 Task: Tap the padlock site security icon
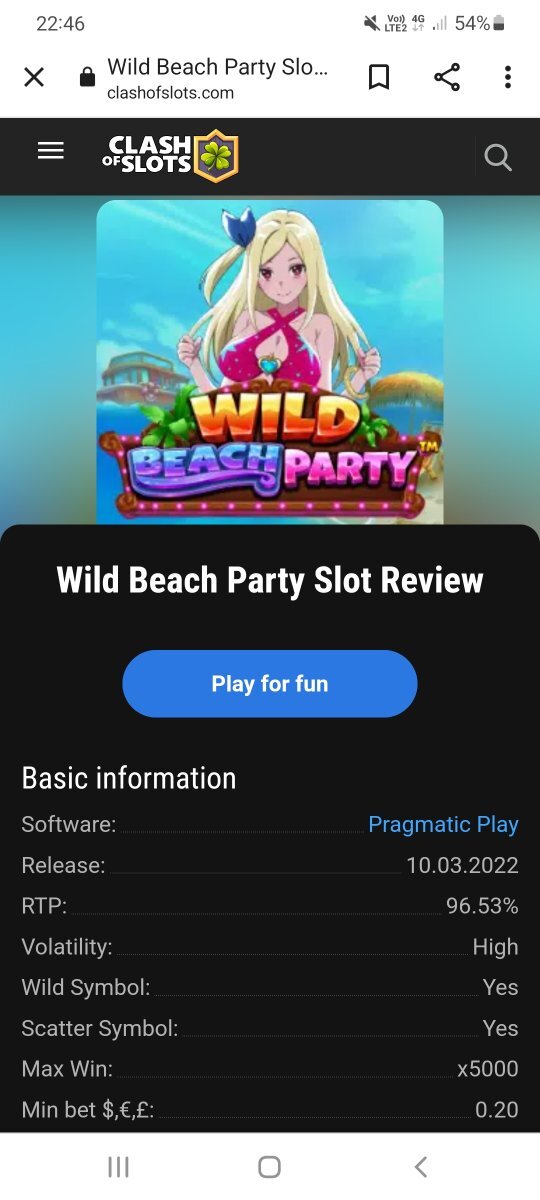click(87, 78)
